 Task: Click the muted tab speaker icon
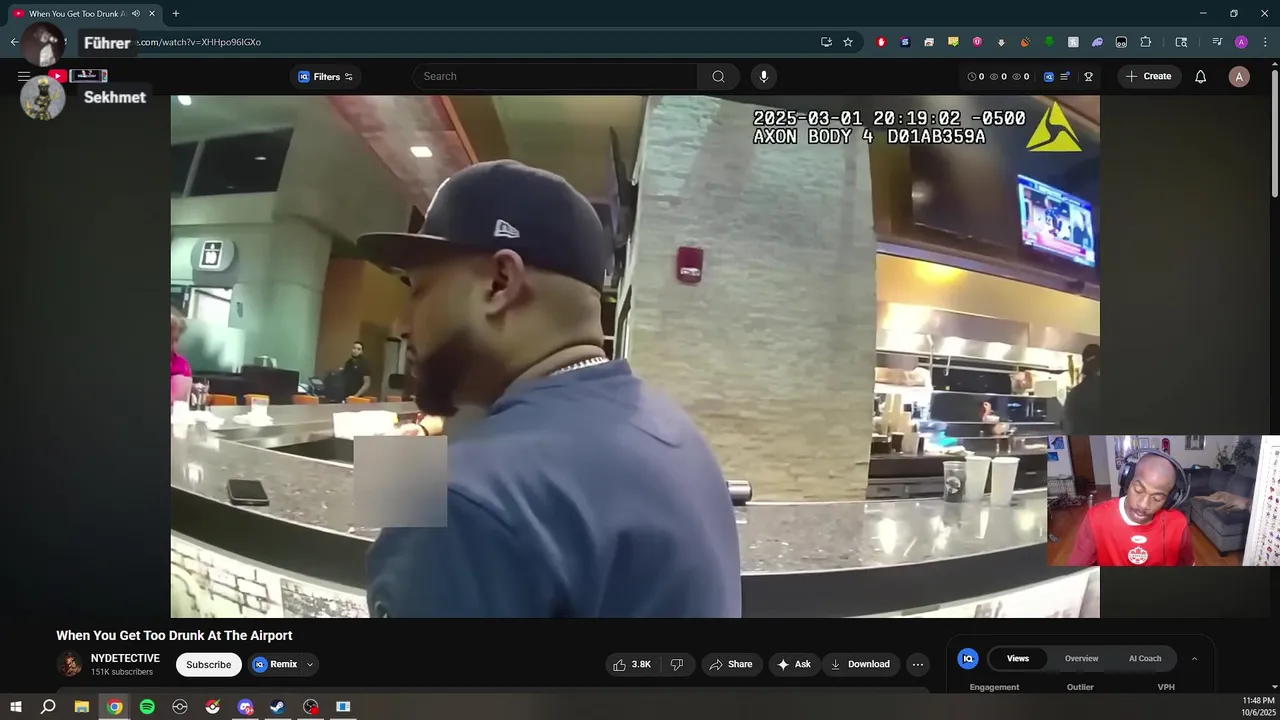click(136, 14)
